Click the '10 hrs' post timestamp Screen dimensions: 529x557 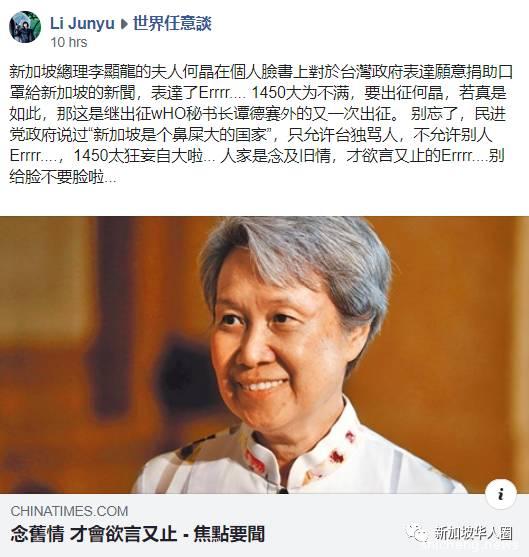click(69, 42)
